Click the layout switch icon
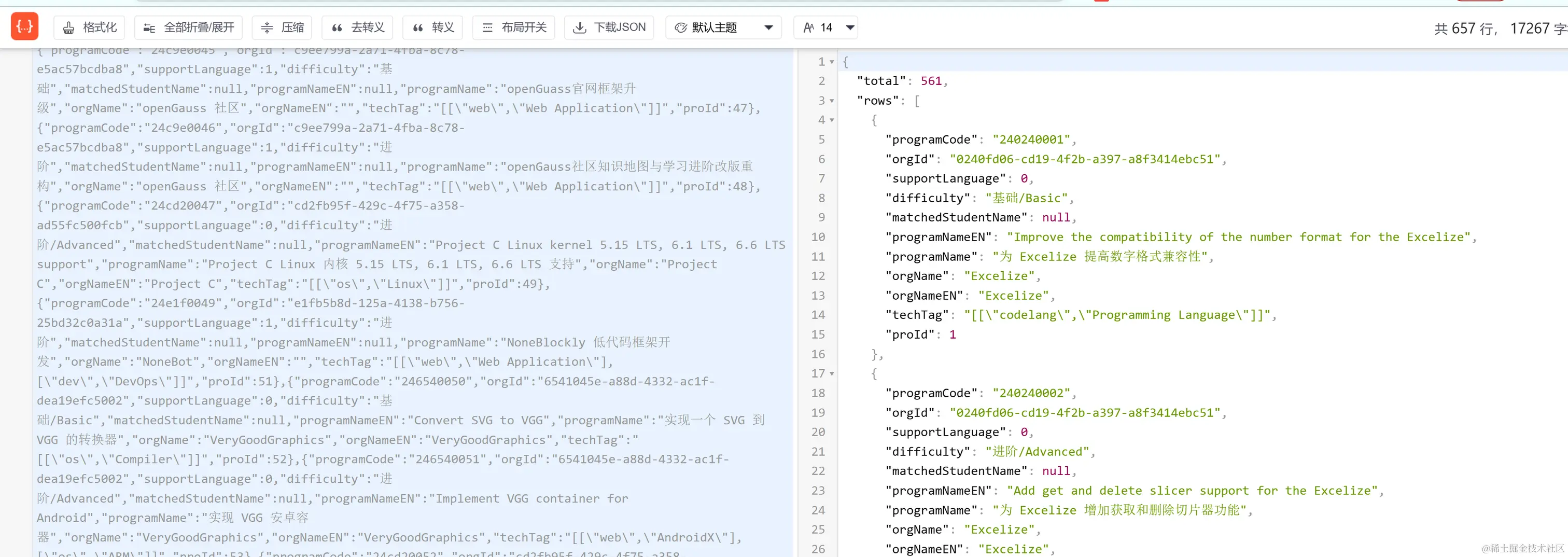The width and height of the screenshot is (1568, 557). click(x=487, y=28)
